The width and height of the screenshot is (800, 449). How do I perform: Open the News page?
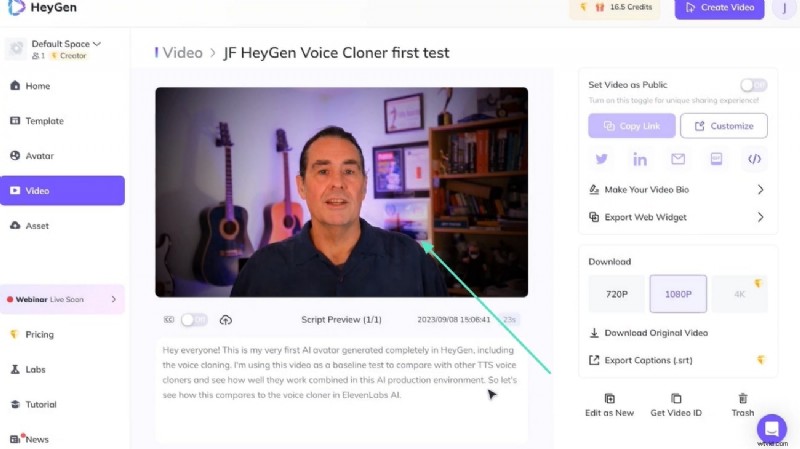pyautogui.click(x=30, y=439)
